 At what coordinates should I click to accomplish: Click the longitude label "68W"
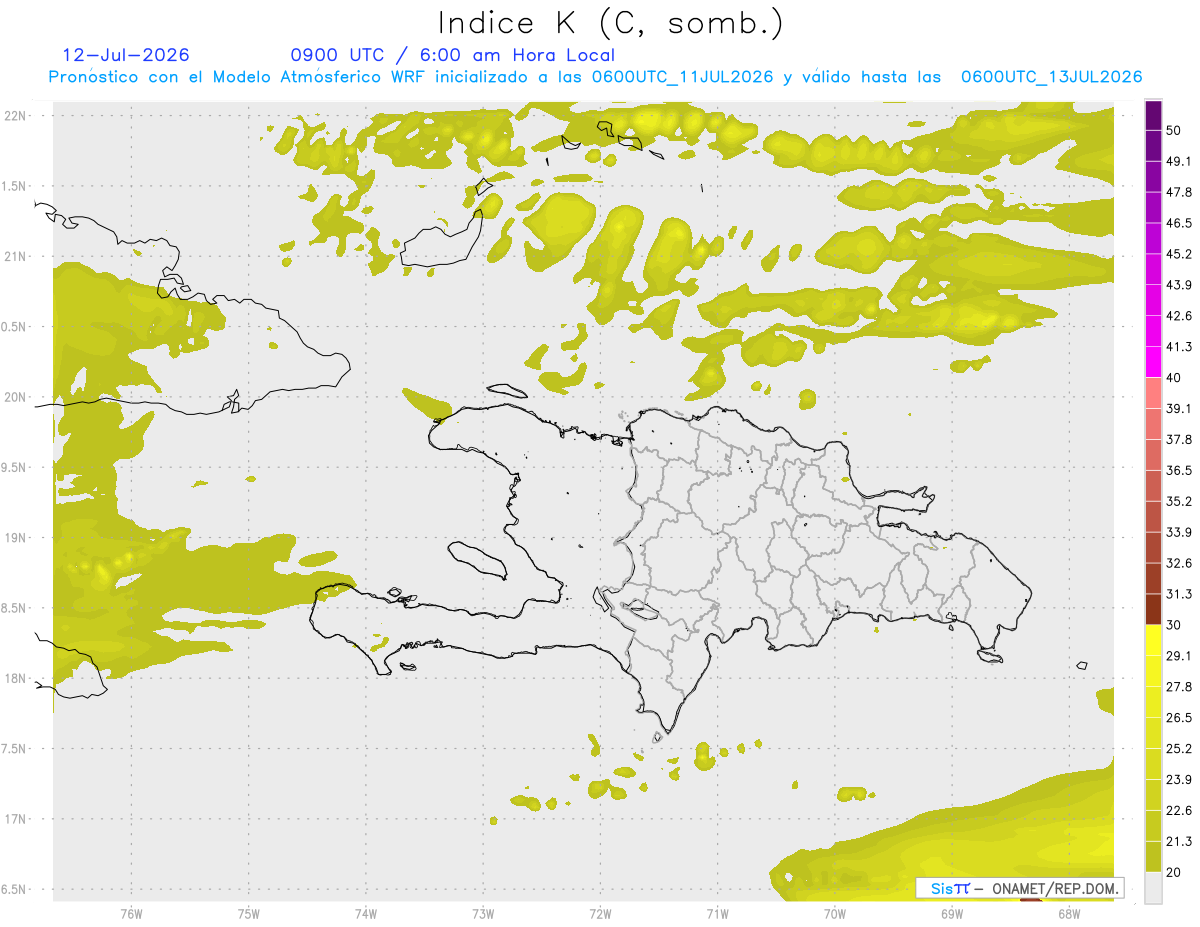click(1068, 914)
